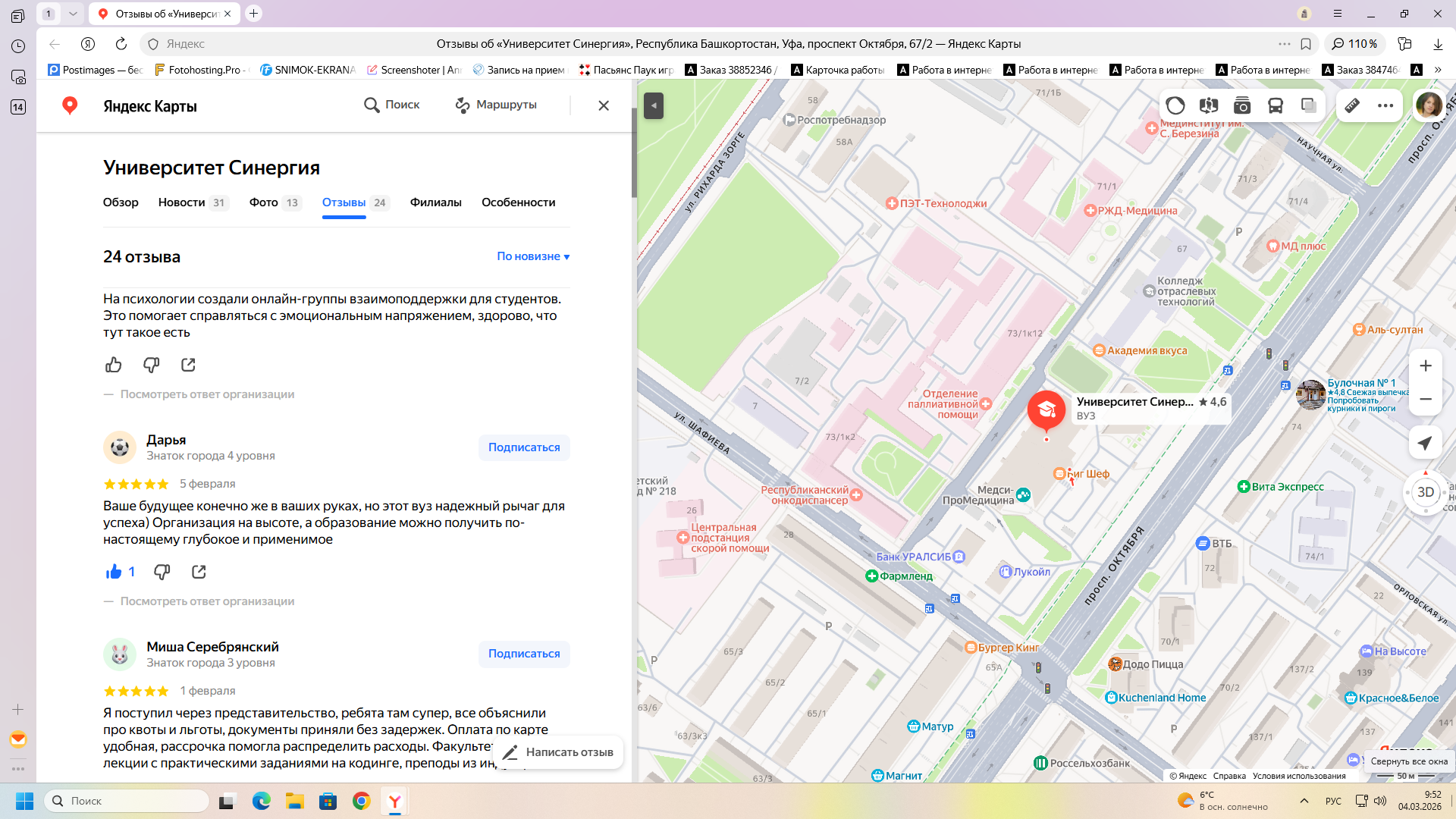Share Дарья's review
This screenshot has width=1456, height=819.
(x=199, y=572)
